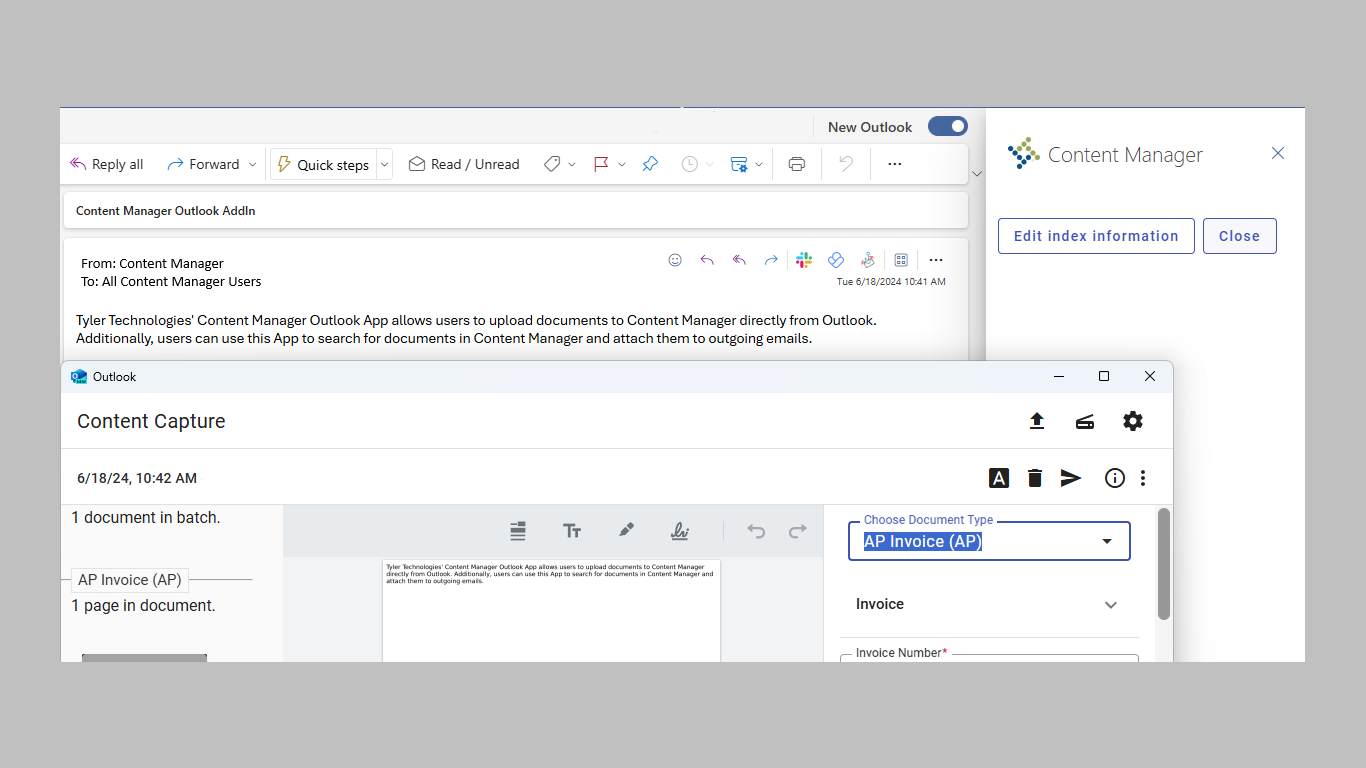Click the '1 document in batch.' text

(146, 518)
